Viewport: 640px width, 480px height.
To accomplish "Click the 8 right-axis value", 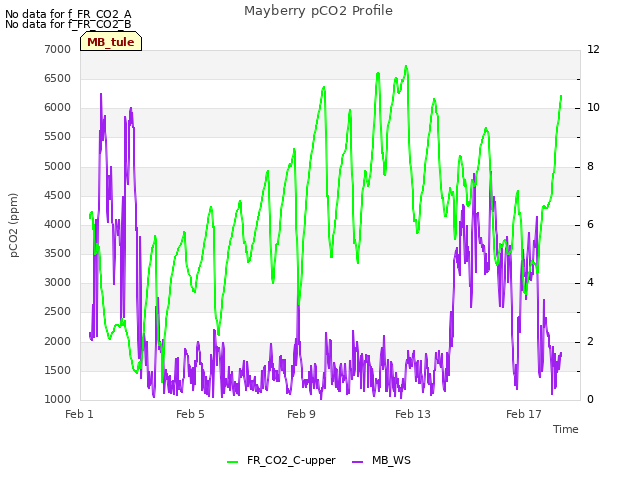I will click(590, 167).
